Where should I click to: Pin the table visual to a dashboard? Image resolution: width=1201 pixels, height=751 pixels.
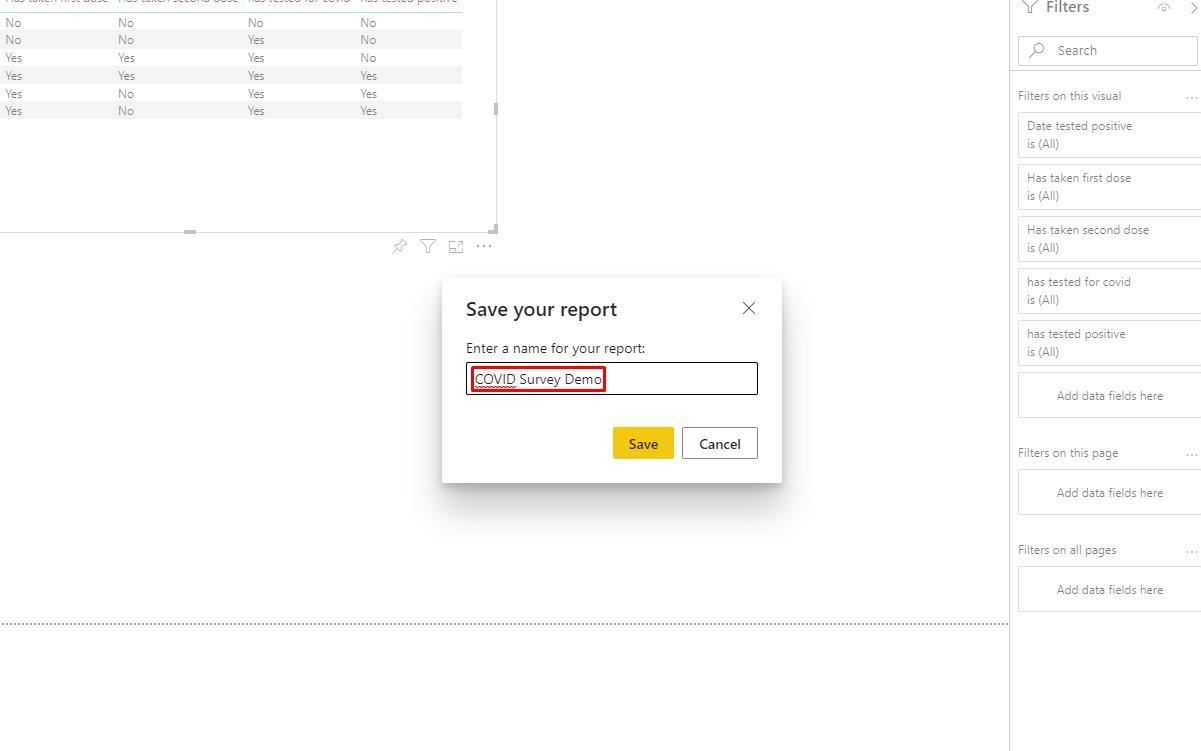click(x=399, y=246)
